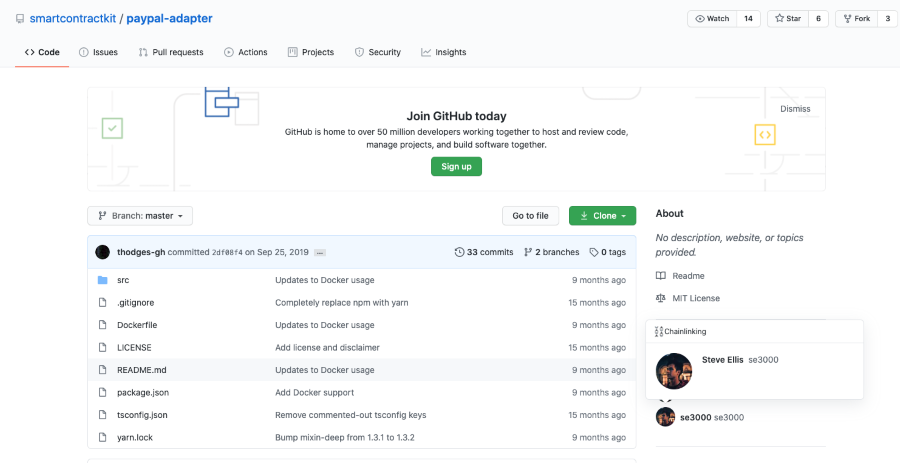Click the .gitignore file icon
Image resolution: width=900 pixels, height=463 pixels.
tap(103, 302)
